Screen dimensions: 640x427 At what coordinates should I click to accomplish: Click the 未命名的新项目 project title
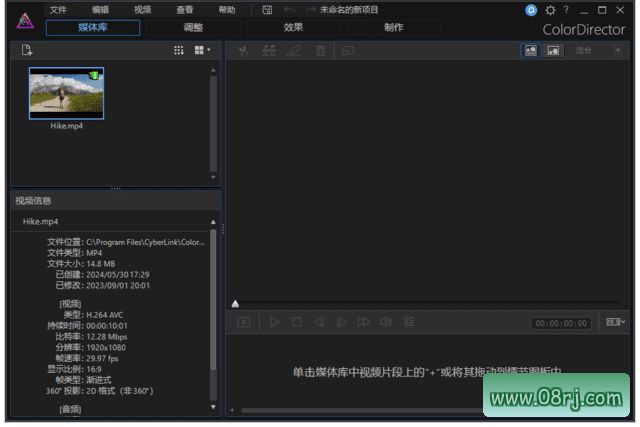(349, 10)
